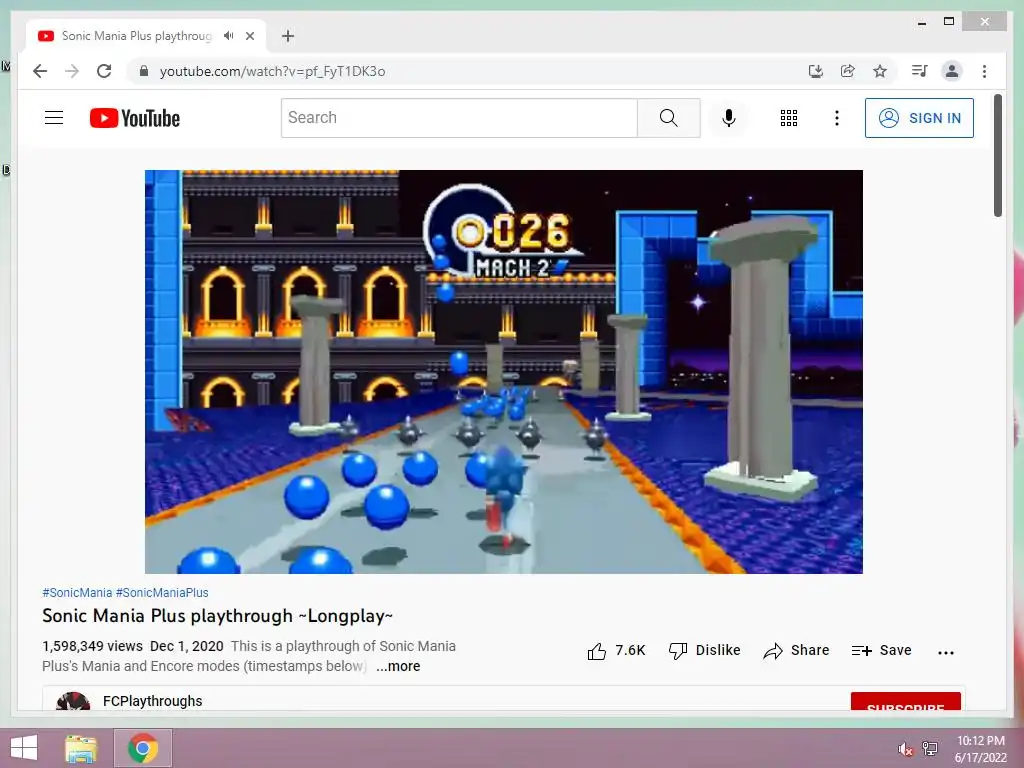Save video to a playlist
Image resolution: width=1024 pixels, height=768 pixels.
tap(881, 650)
